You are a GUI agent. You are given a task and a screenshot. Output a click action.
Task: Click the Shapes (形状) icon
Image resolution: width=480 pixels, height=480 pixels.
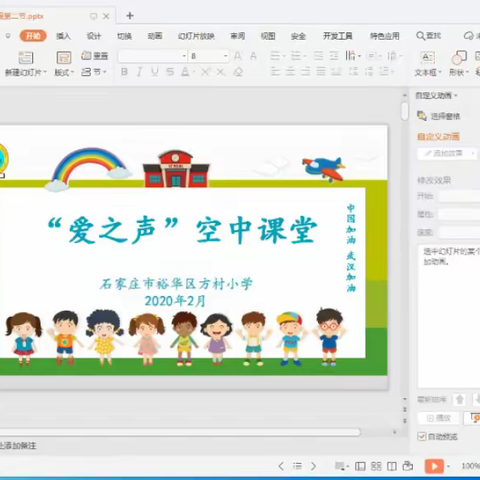(459, 58)
